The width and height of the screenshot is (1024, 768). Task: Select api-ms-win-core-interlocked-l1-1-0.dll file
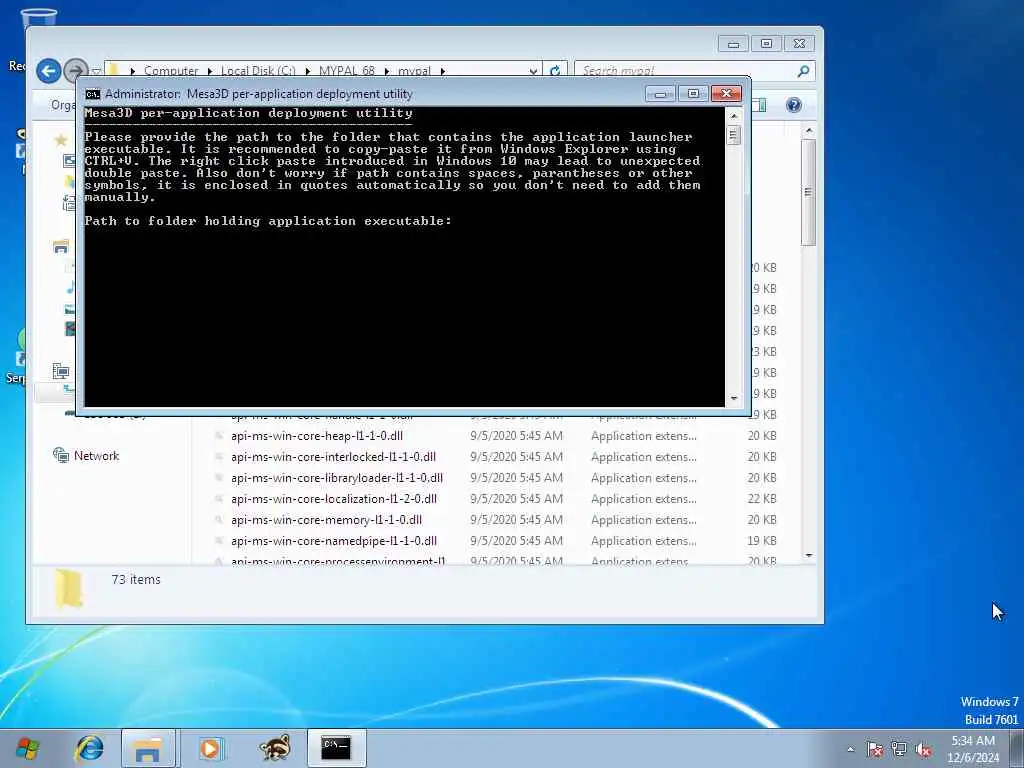pos(333,456)
